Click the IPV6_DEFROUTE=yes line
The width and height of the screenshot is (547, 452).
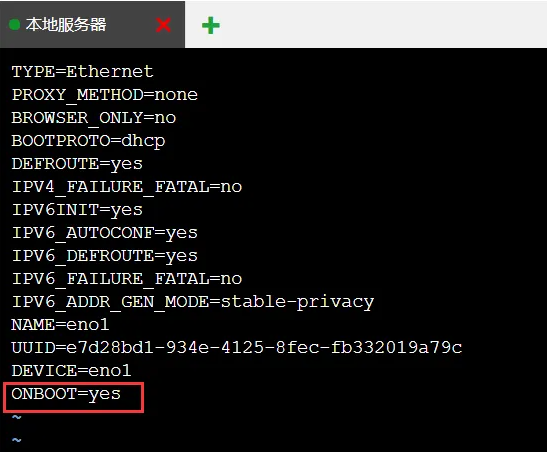tap(105, 256)
